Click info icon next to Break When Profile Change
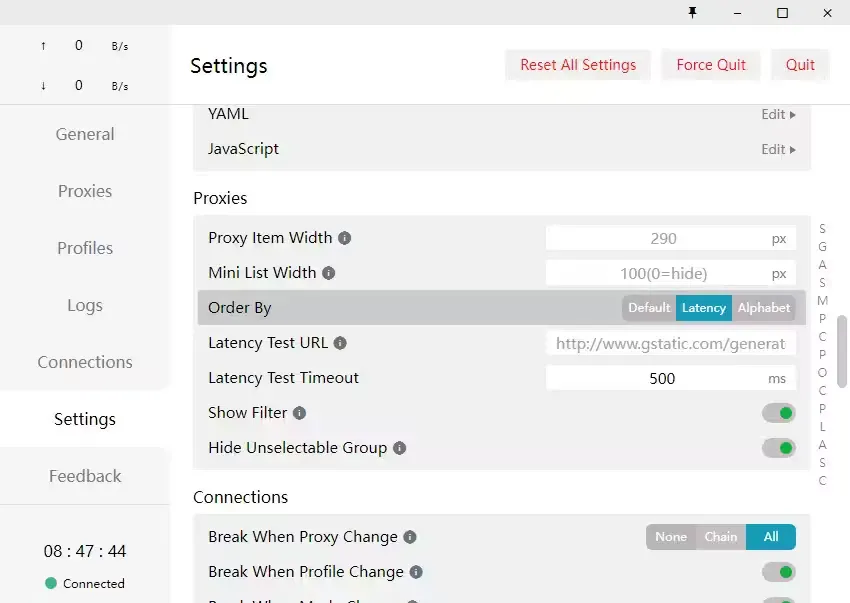 tap(416, 572)
